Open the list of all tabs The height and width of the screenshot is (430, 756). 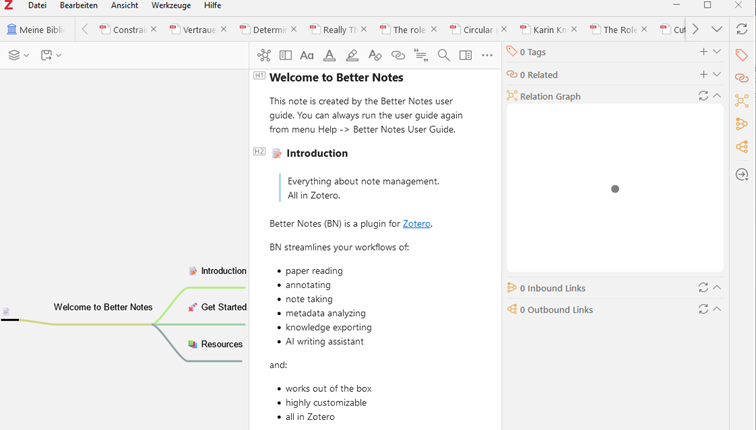click(x=717, y=29)
